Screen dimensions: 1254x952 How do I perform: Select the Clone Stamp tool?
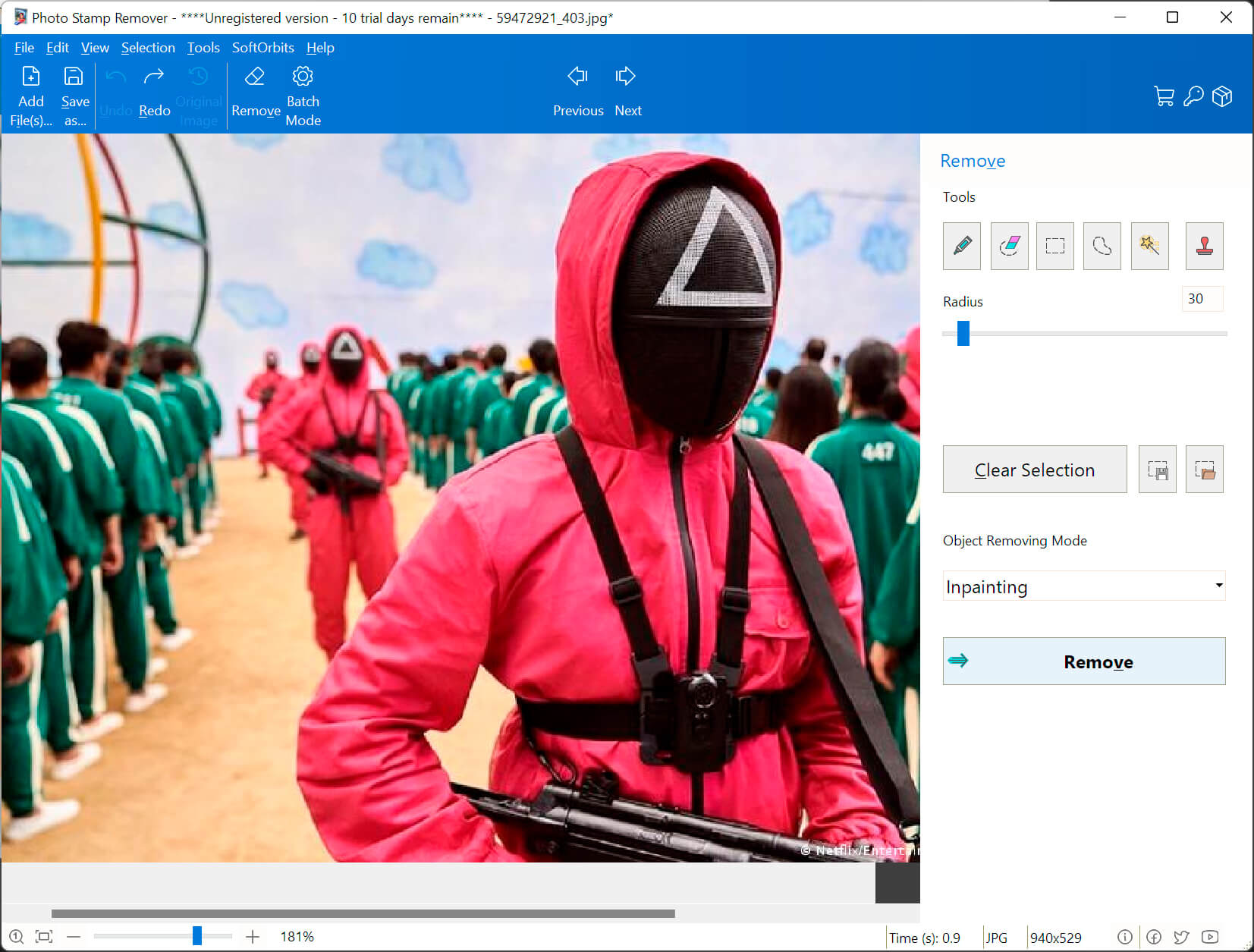coord(1204,246)
